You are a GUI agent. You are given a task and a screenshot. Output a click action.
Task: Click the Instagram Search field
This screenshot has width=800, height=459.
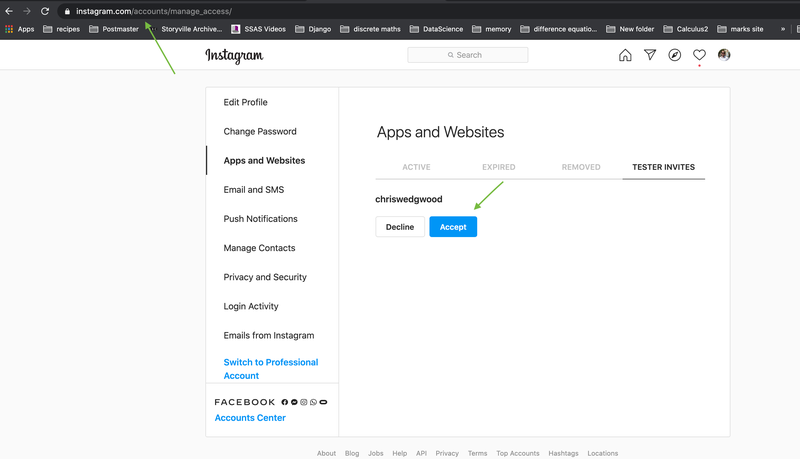tap(467, 55)
